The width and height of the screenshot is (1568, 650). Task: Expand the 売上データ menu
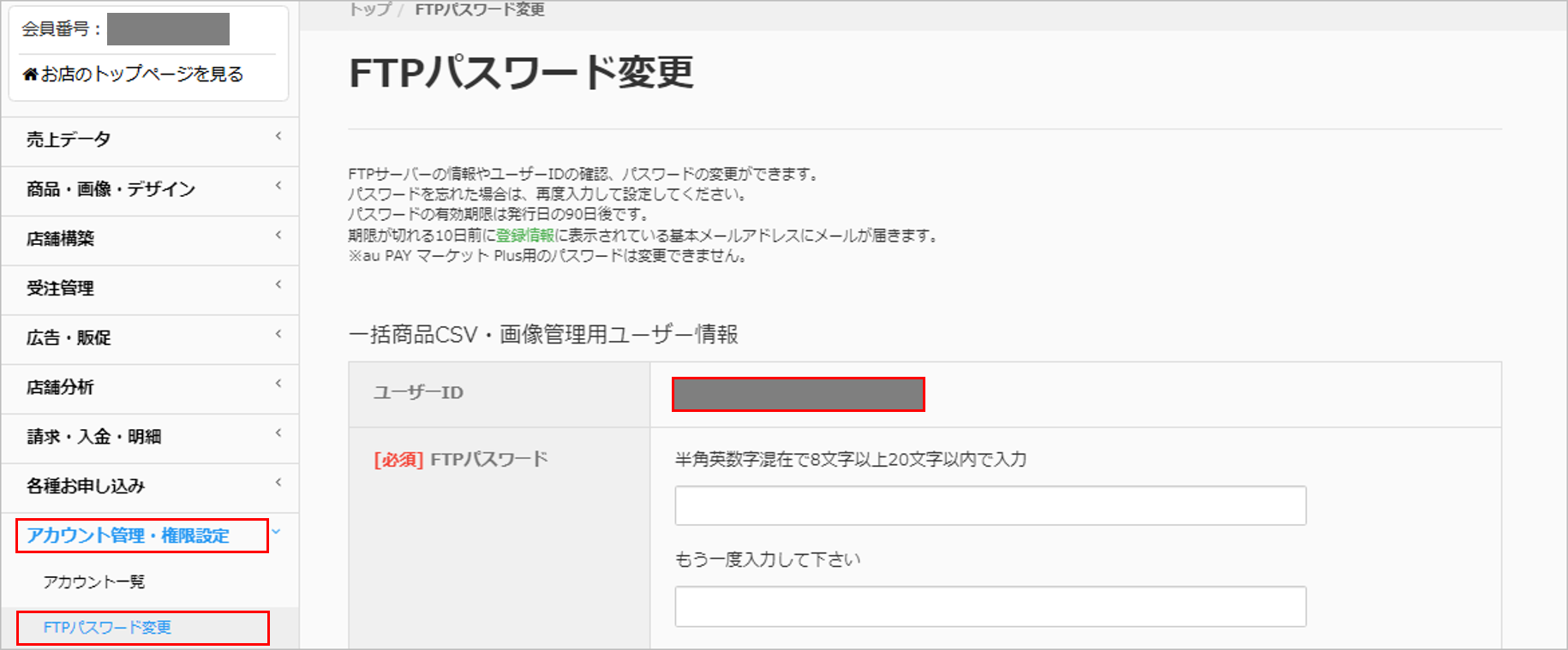(x=69, y=140)
